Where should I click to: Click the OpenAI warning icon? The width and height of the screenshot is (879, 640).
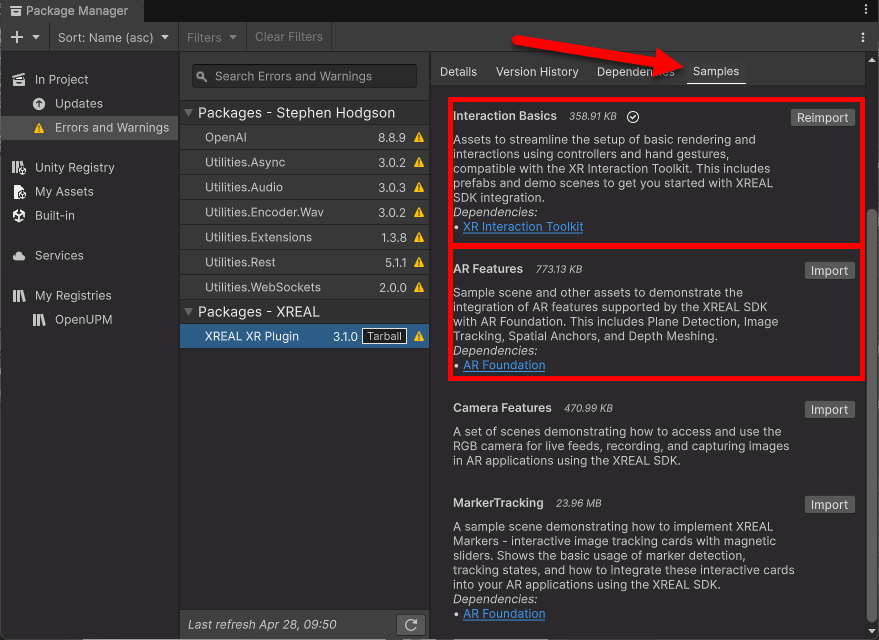click(x=419, y=137)
